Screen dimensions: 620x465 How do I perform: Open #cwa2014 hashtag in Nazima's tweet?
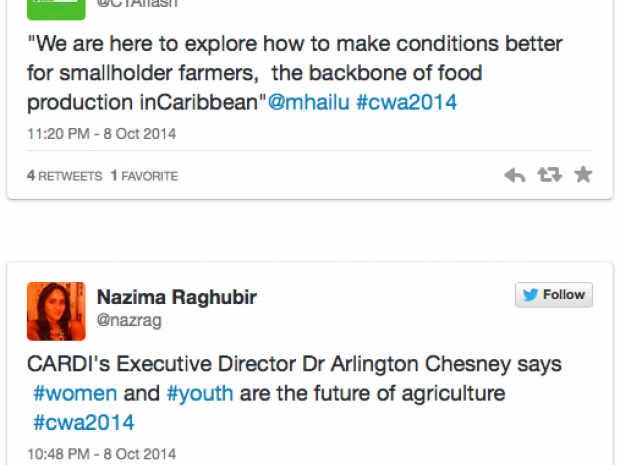point(83,421)
